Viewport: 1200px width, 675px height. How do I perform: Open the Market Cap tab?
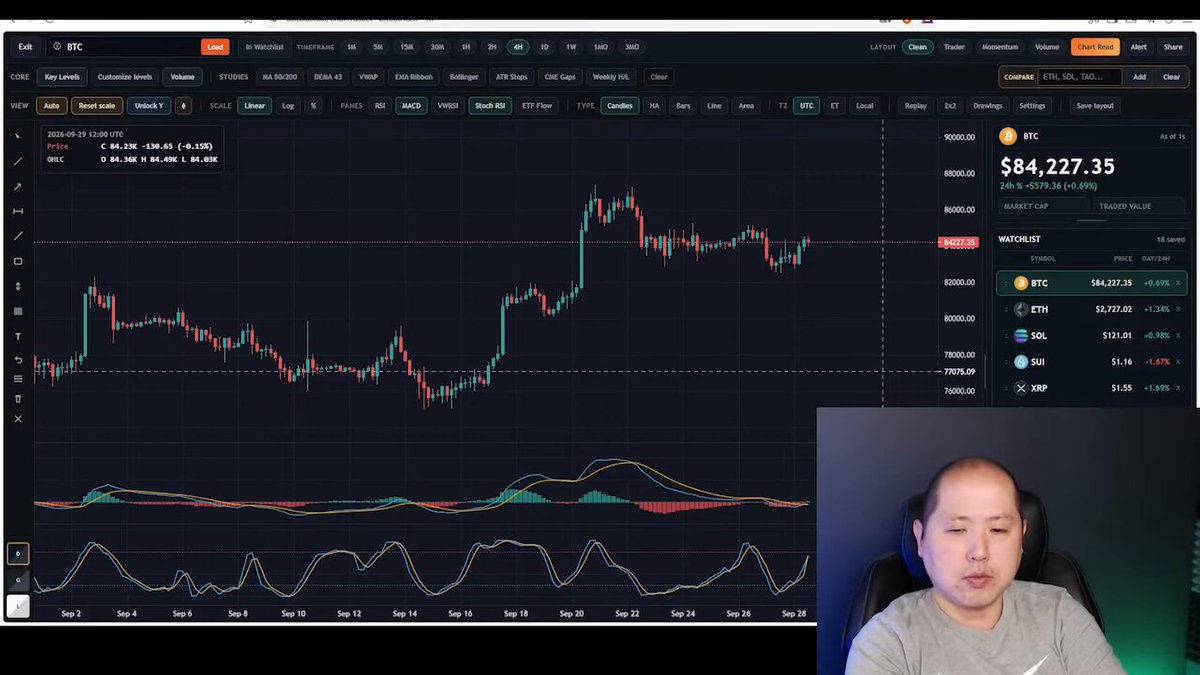pyautogui.click(x=1045, y=206)
